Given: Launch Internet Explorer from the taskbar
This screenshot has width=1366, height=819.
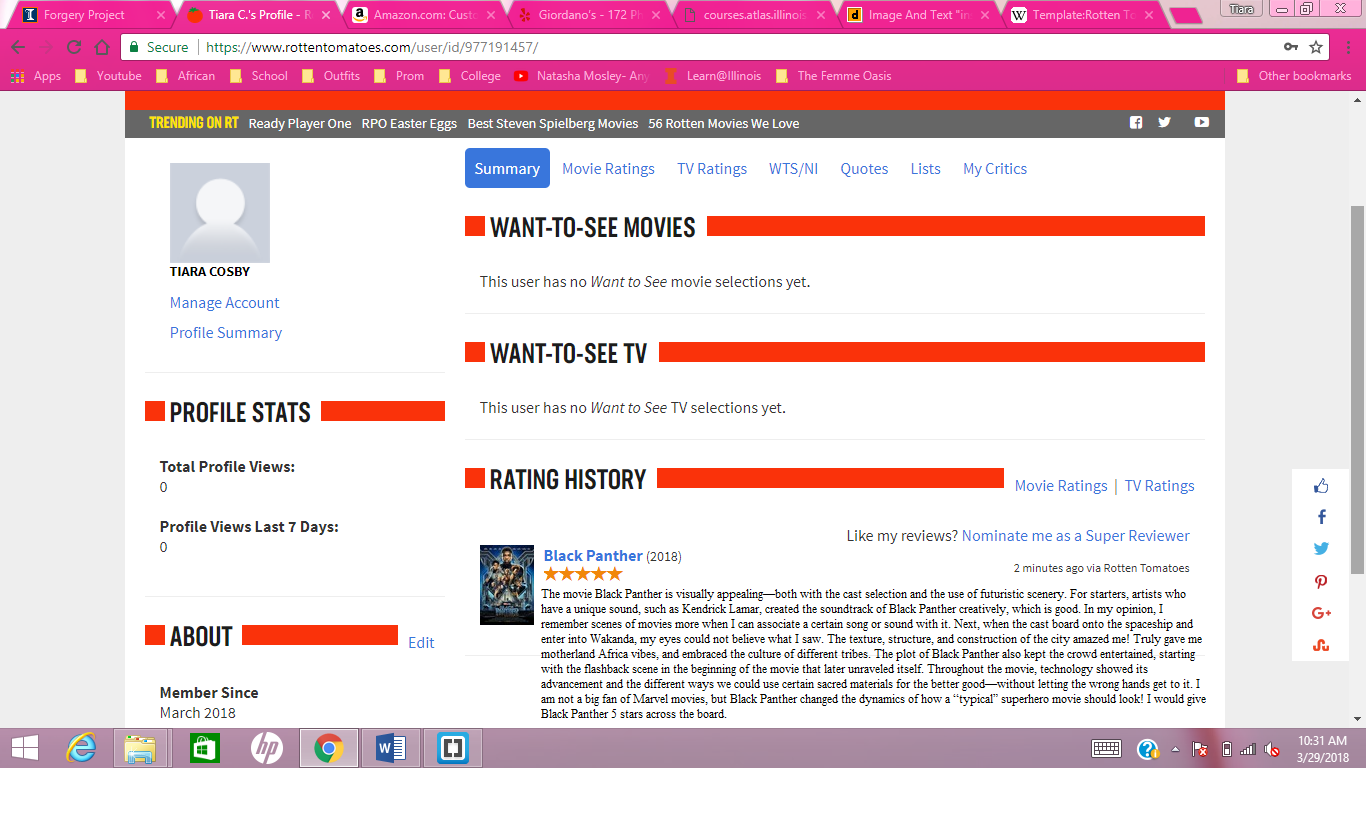Looking at the screenshot, I should click(x=80, y=748).
